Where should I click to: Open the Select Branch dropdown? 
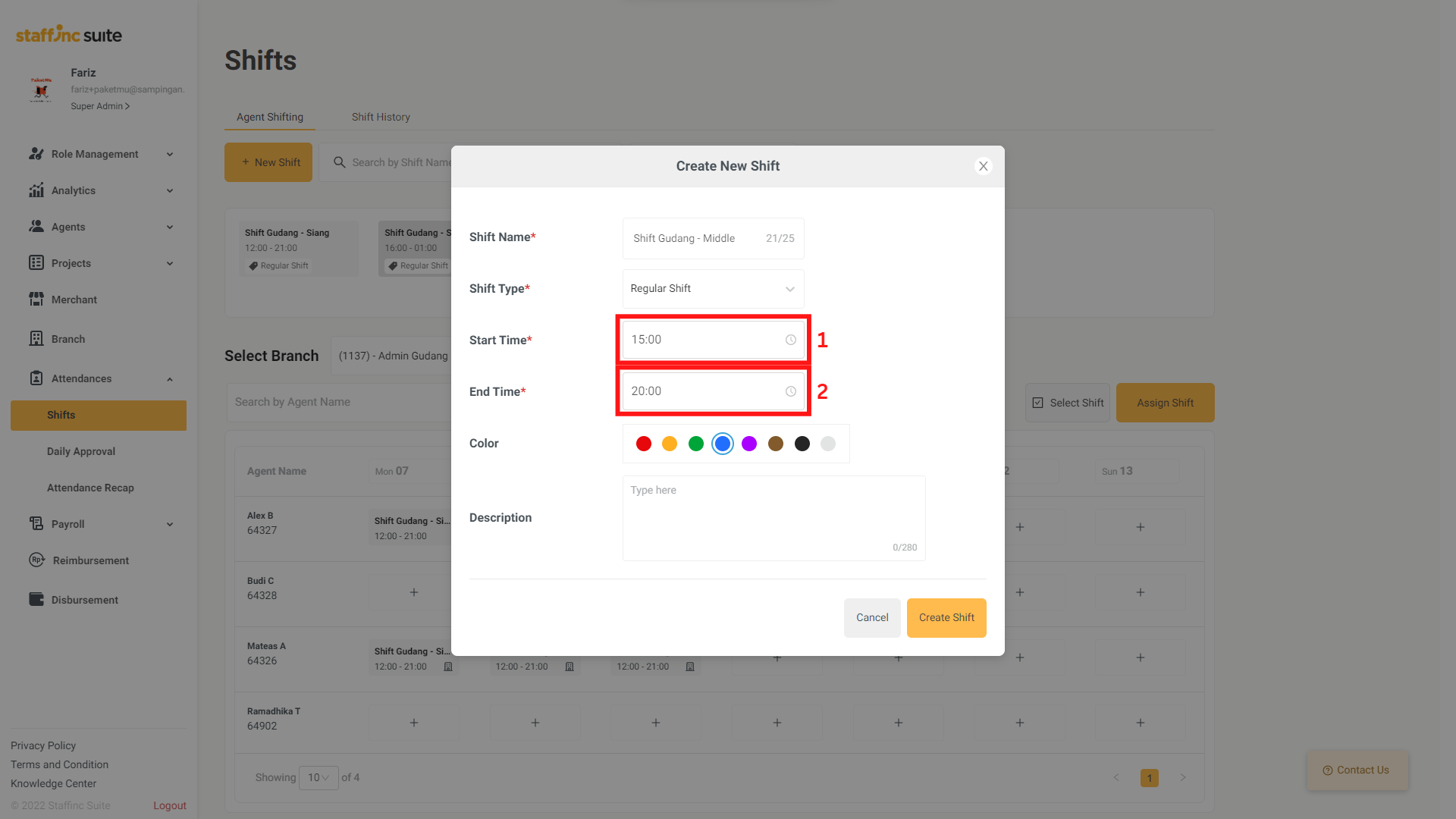(x=391, y=356)
